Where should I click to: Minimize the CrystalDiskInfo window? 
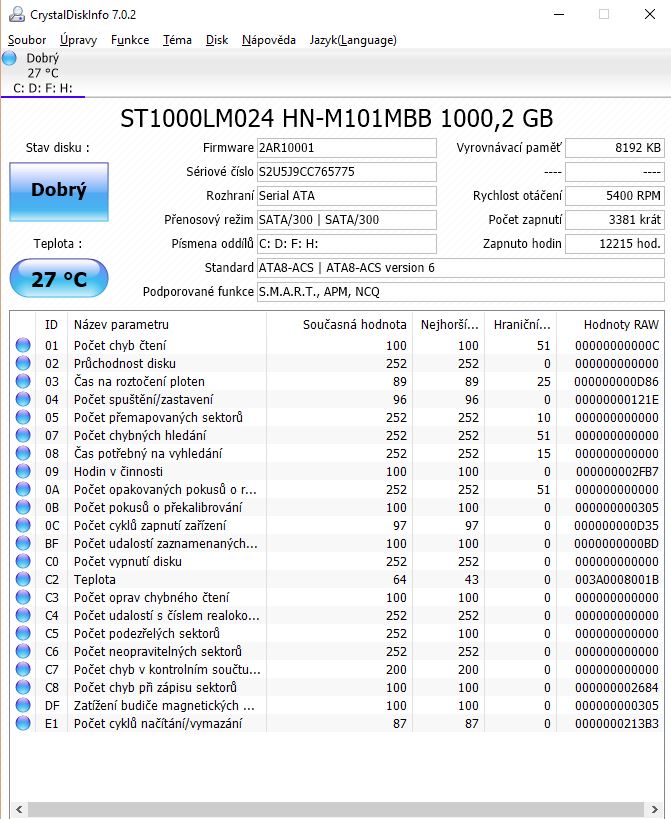[x=559, y=14]
